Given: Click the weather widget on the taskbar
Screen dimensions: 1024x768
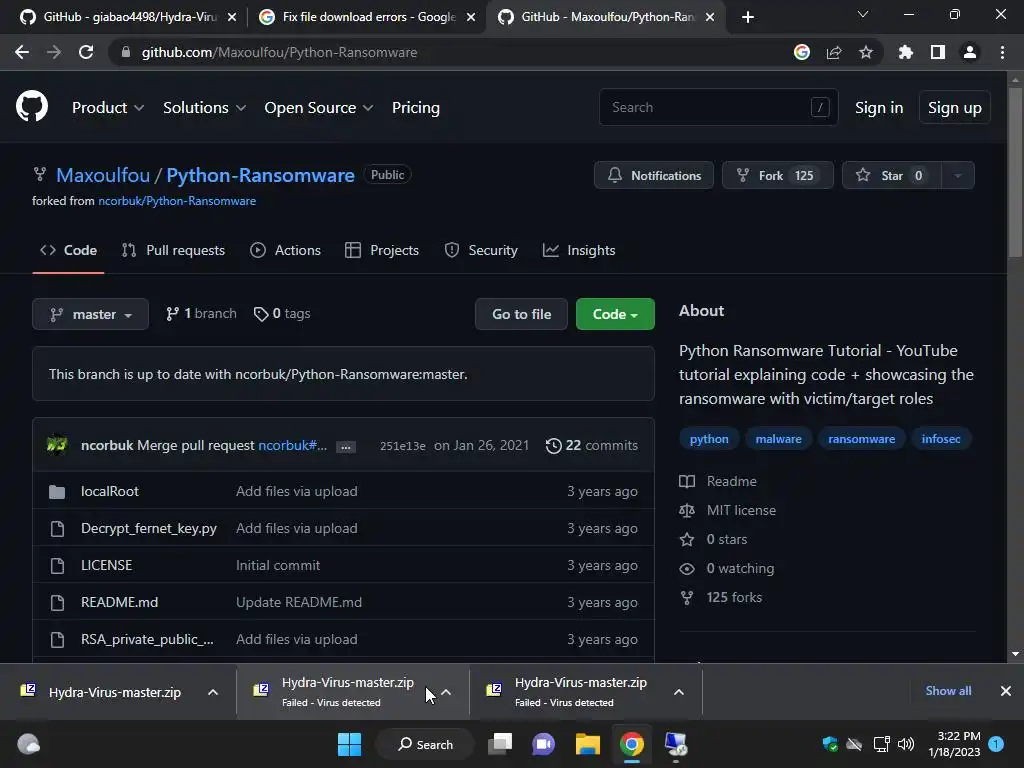Looking at the screenshot, I should pos(28,744).
